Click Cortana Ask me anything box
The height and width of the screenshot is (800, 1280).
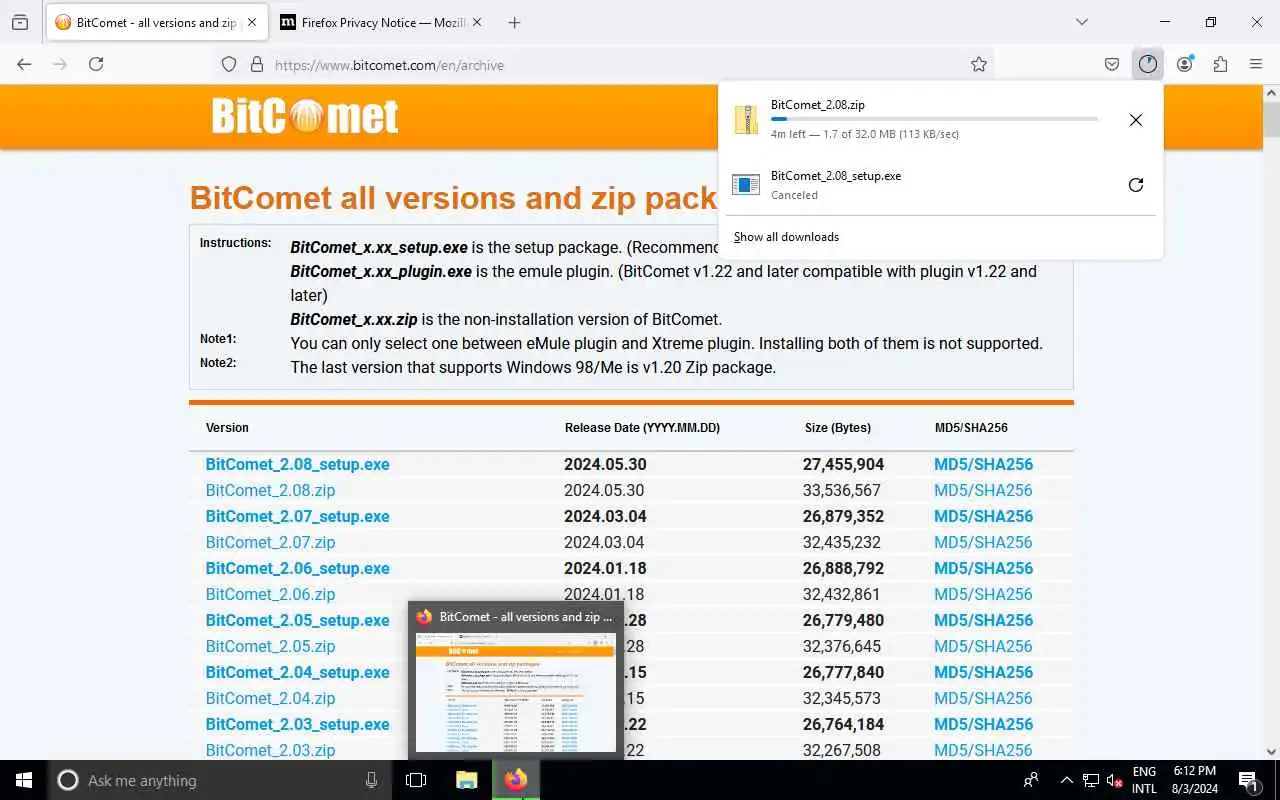(220, 780)
